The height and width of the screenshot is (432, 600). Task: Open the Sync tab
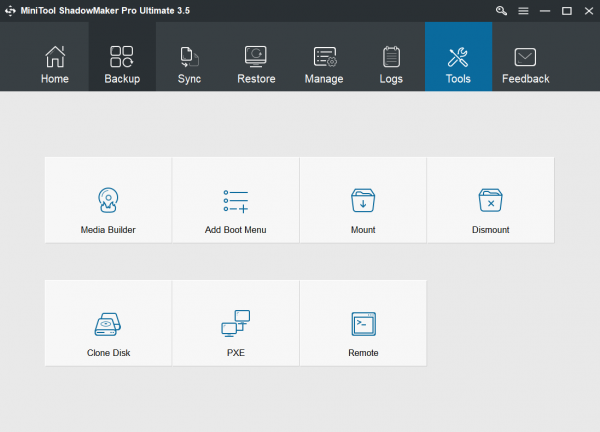[189, 64]
